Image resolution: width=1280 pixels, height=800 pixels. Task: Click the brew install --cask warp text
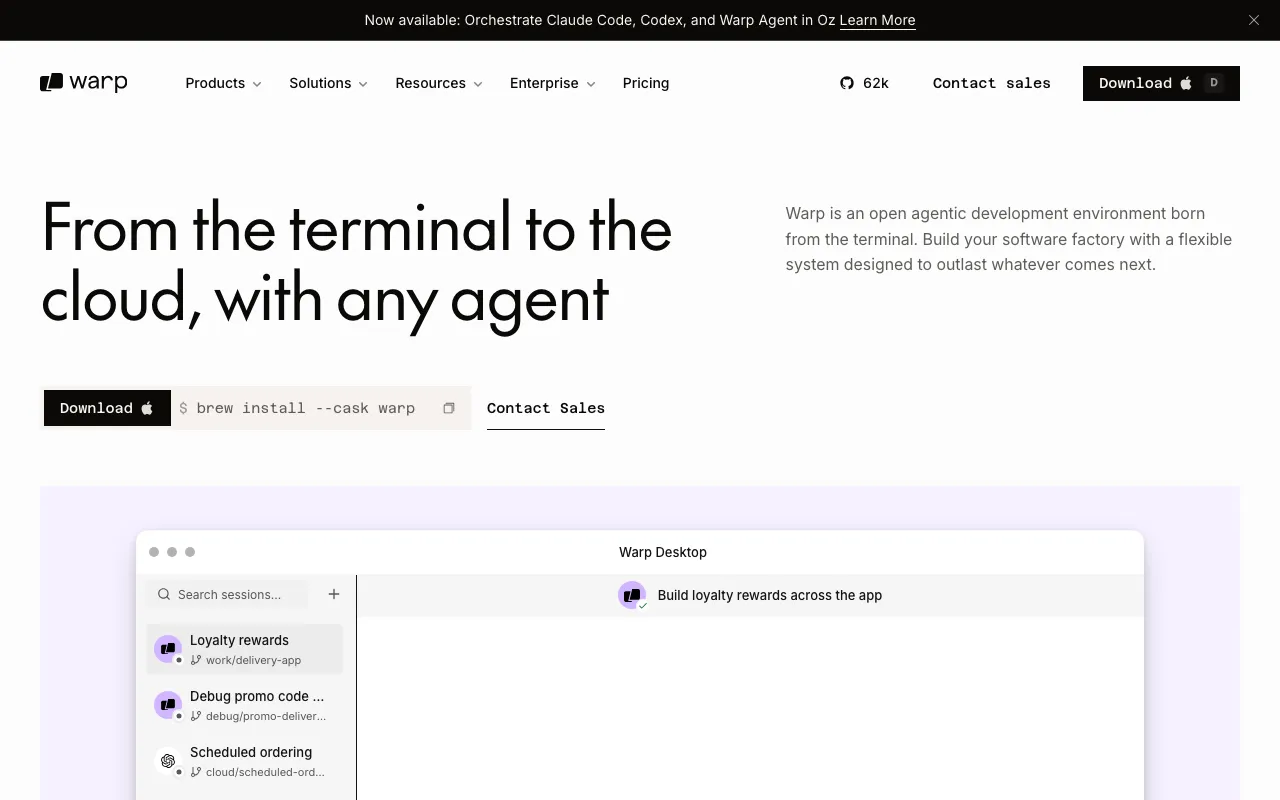pyautogui.click(x=305, y=408)
